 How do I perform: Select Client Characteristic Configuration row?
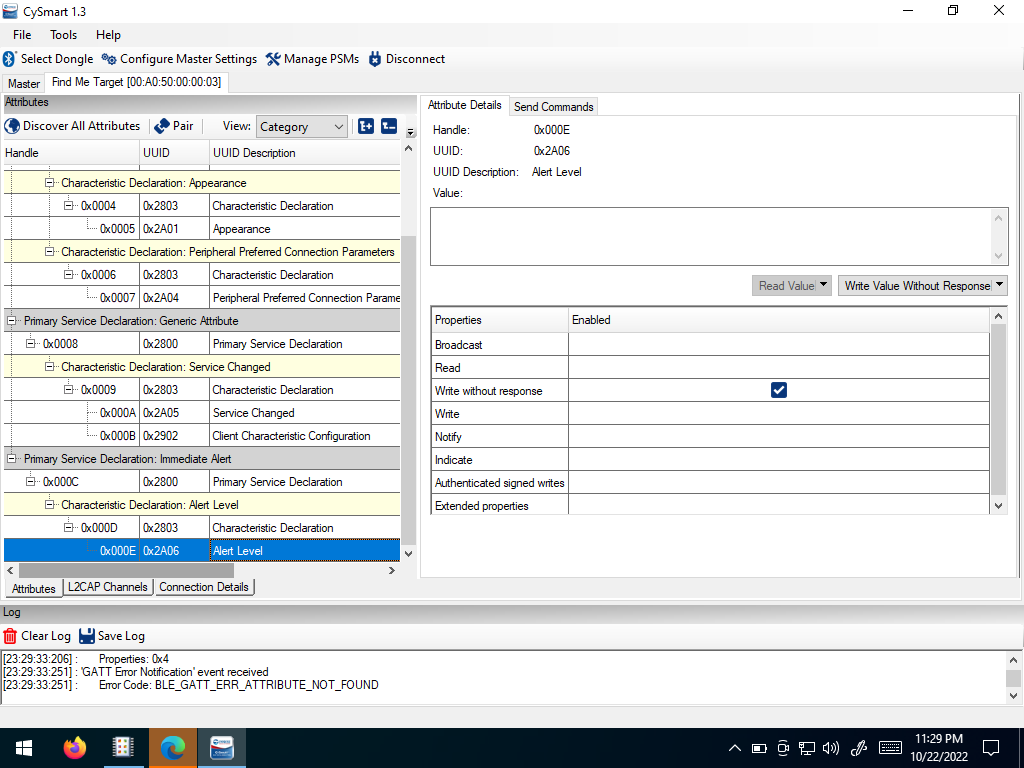(x=202, y=436)
